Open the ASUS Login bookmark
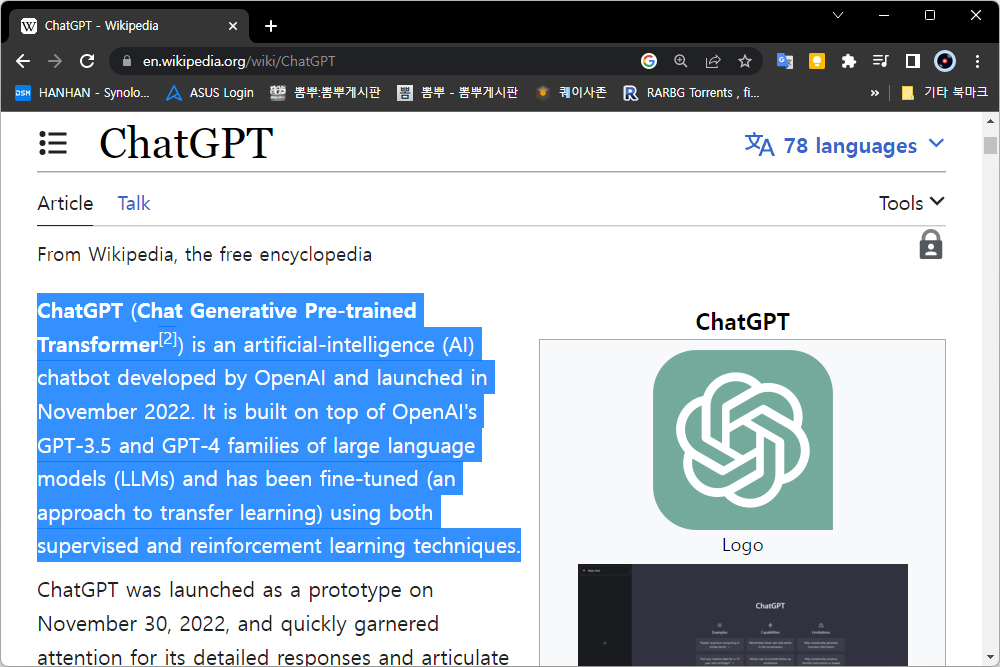Viewport: 1000px width, 667px height. (x=210, y=93)
